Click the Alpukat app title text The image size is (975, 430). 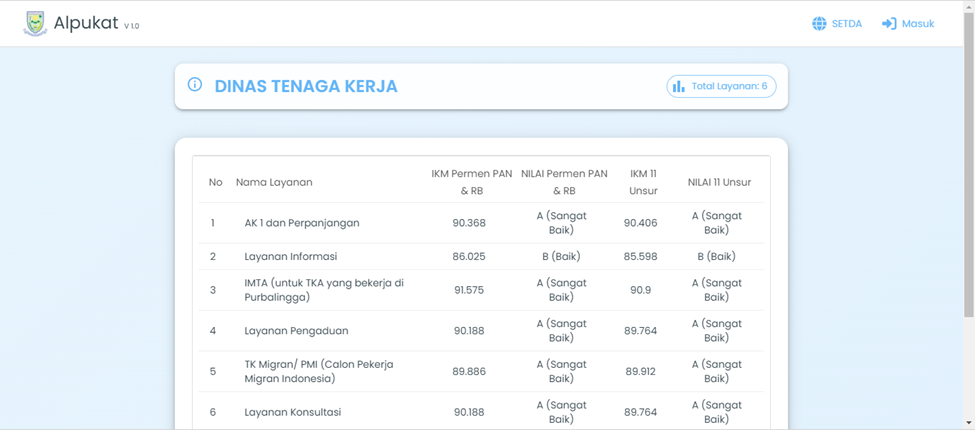[x=86, y=24]
